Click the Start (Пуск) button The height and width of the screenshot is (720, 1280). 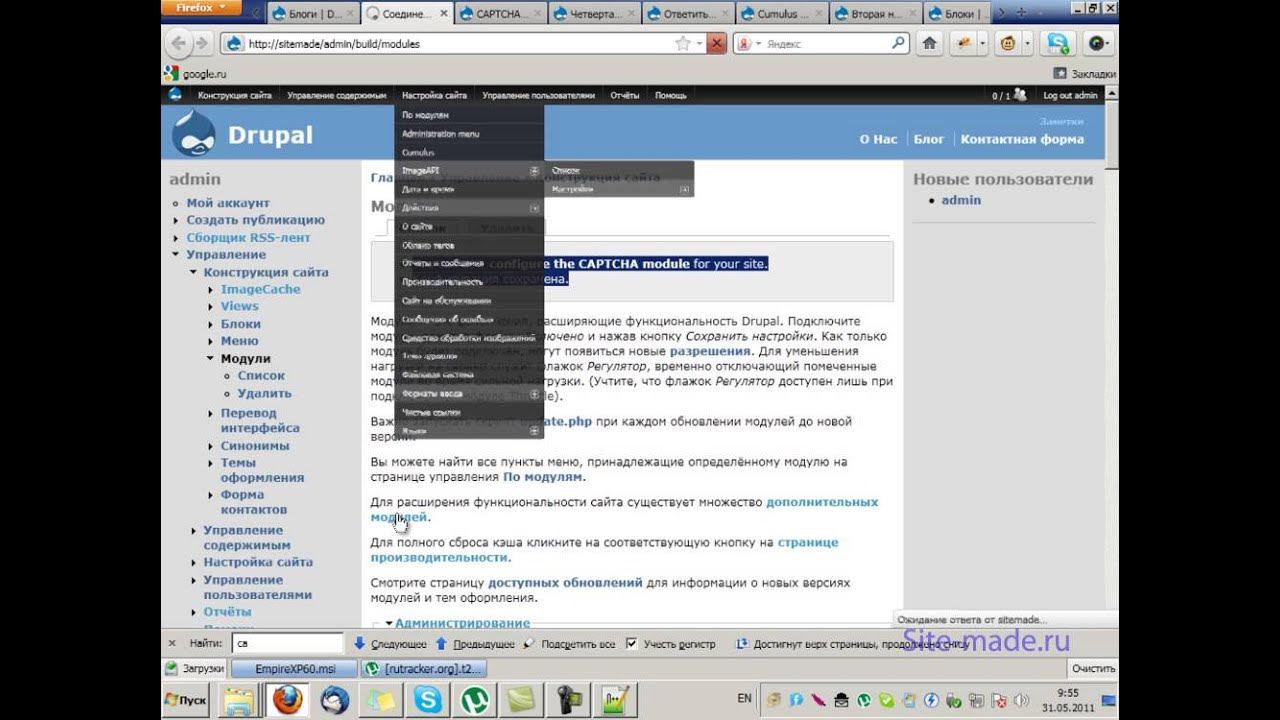coord(186,699)
